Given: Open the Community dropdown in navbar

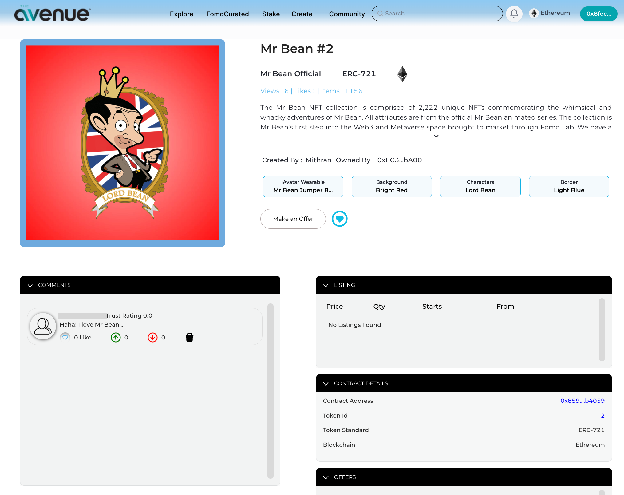Looking at the screenshot, I should pyautogui.click(x=348, y=14).
